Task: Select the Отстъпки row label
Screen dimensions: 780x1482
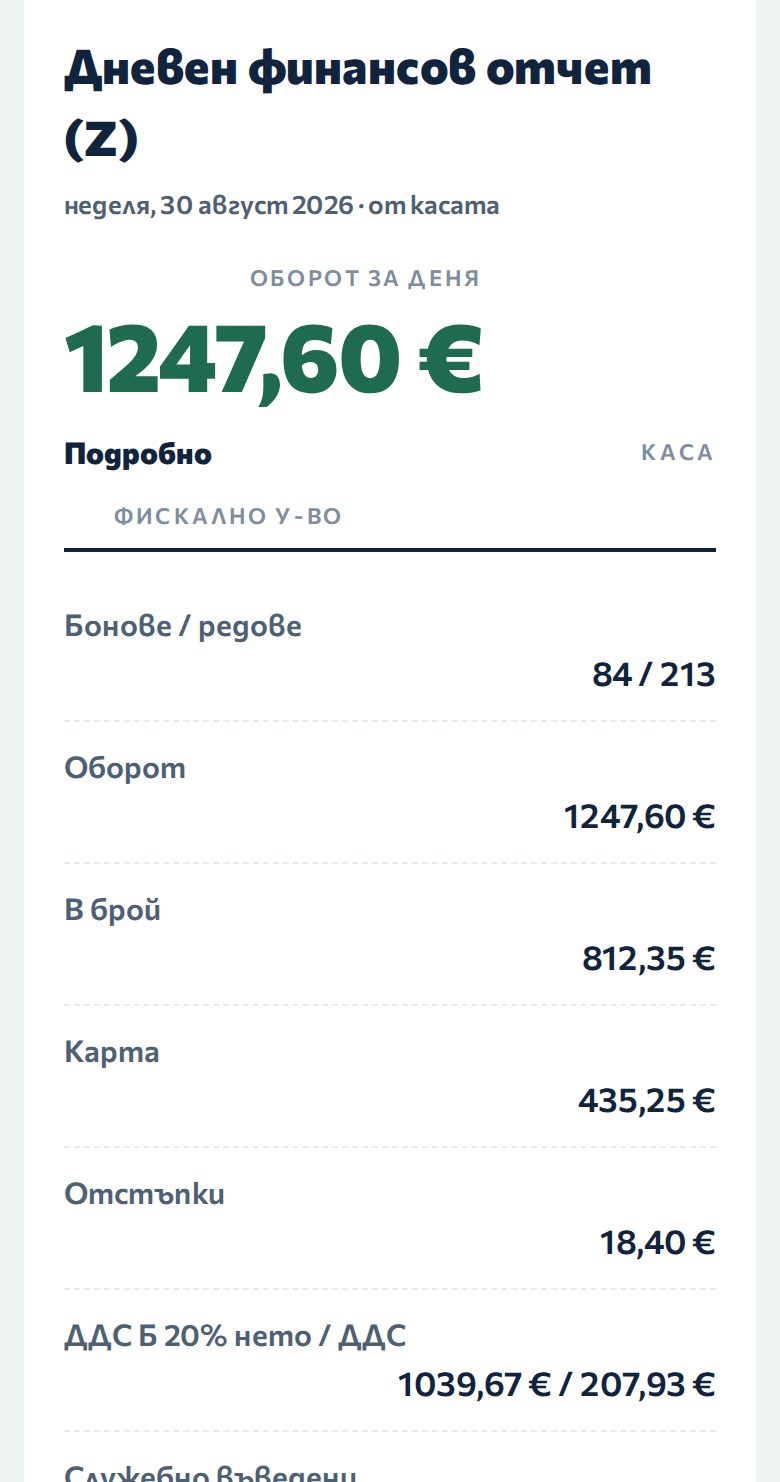Action: point(144,1195)
